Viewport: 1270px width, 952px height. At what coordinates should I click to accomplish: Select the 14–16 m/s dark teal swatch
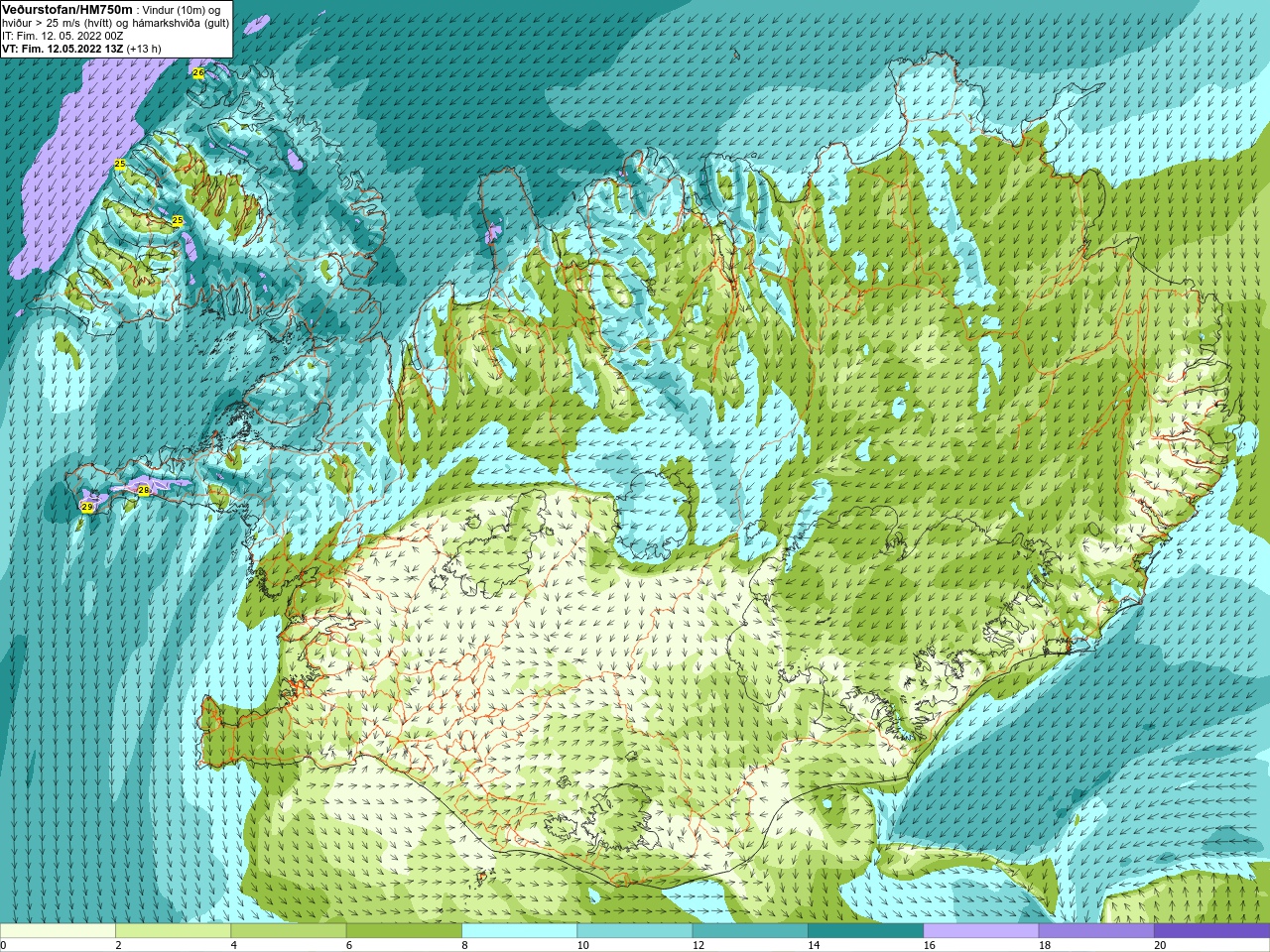(865, 931)
